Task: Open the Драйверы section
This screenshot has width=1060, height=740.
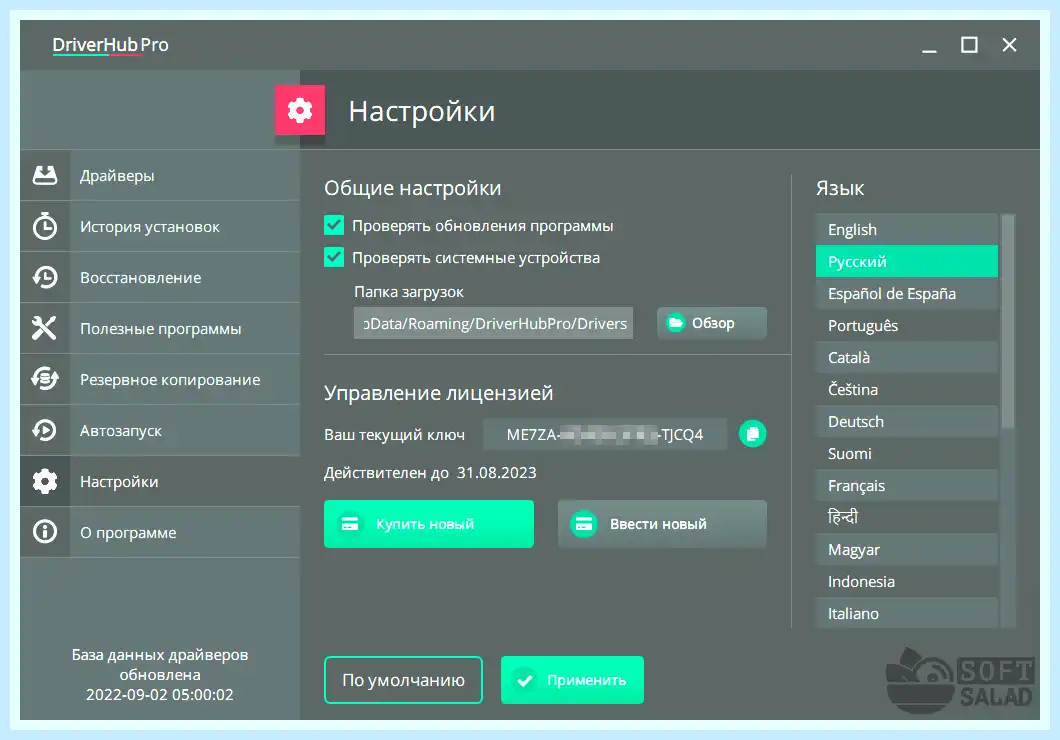Action: (x=160, y=175)
